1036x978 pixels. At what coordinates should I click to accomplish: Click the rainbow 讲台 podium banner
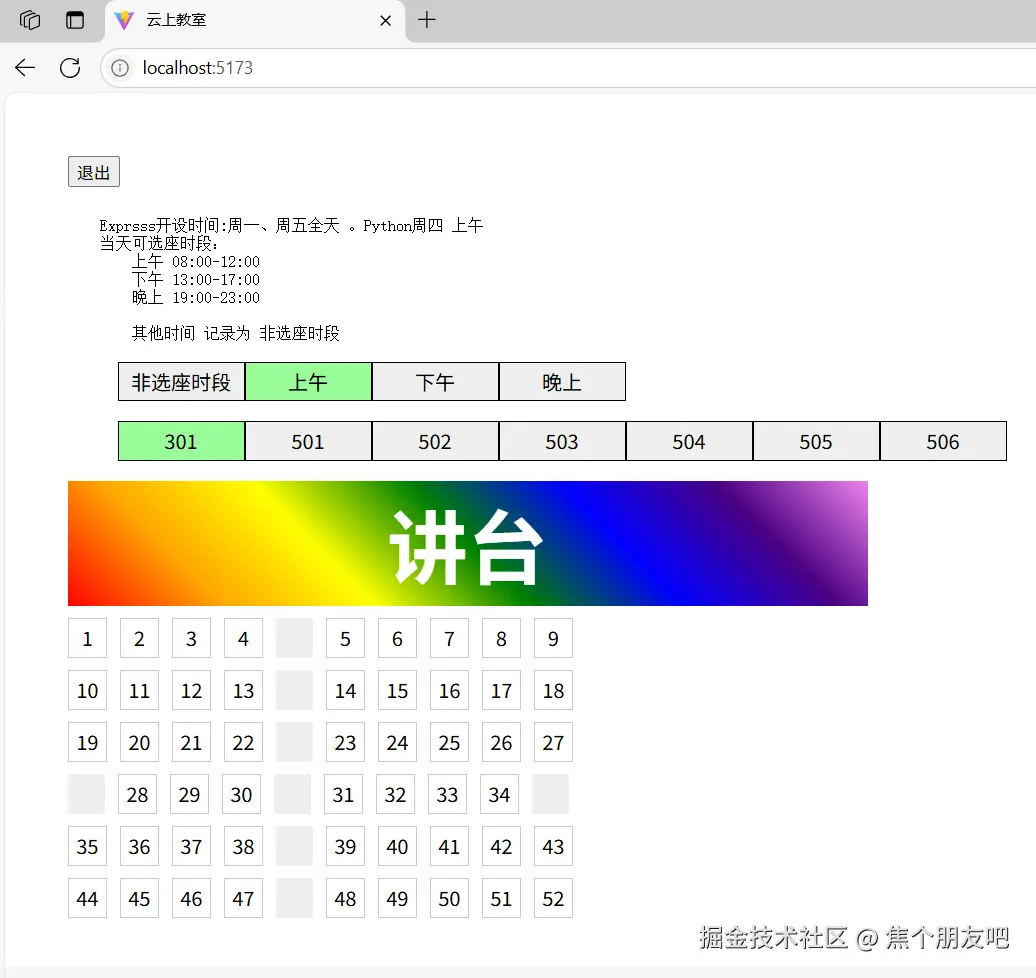pos(468,543)
